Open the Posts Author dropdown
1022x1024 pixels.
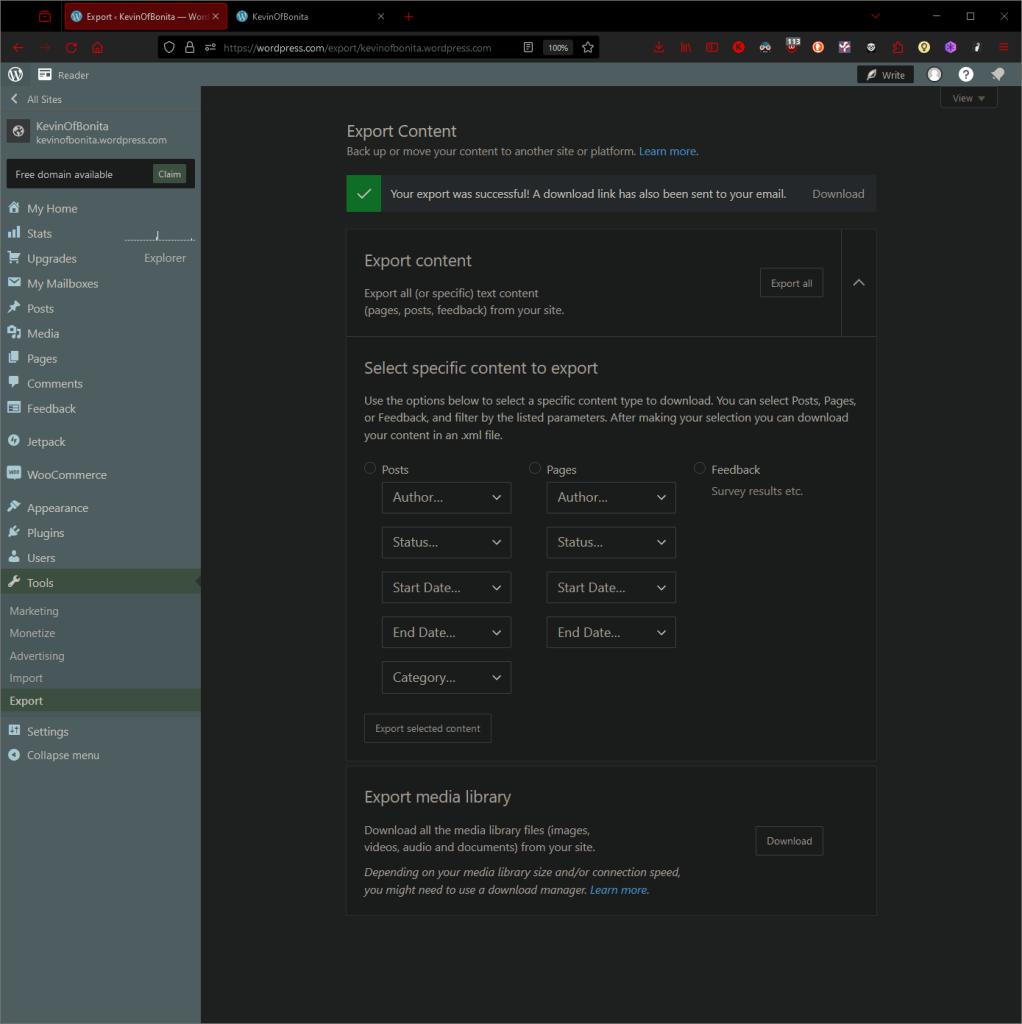point(446,497)
